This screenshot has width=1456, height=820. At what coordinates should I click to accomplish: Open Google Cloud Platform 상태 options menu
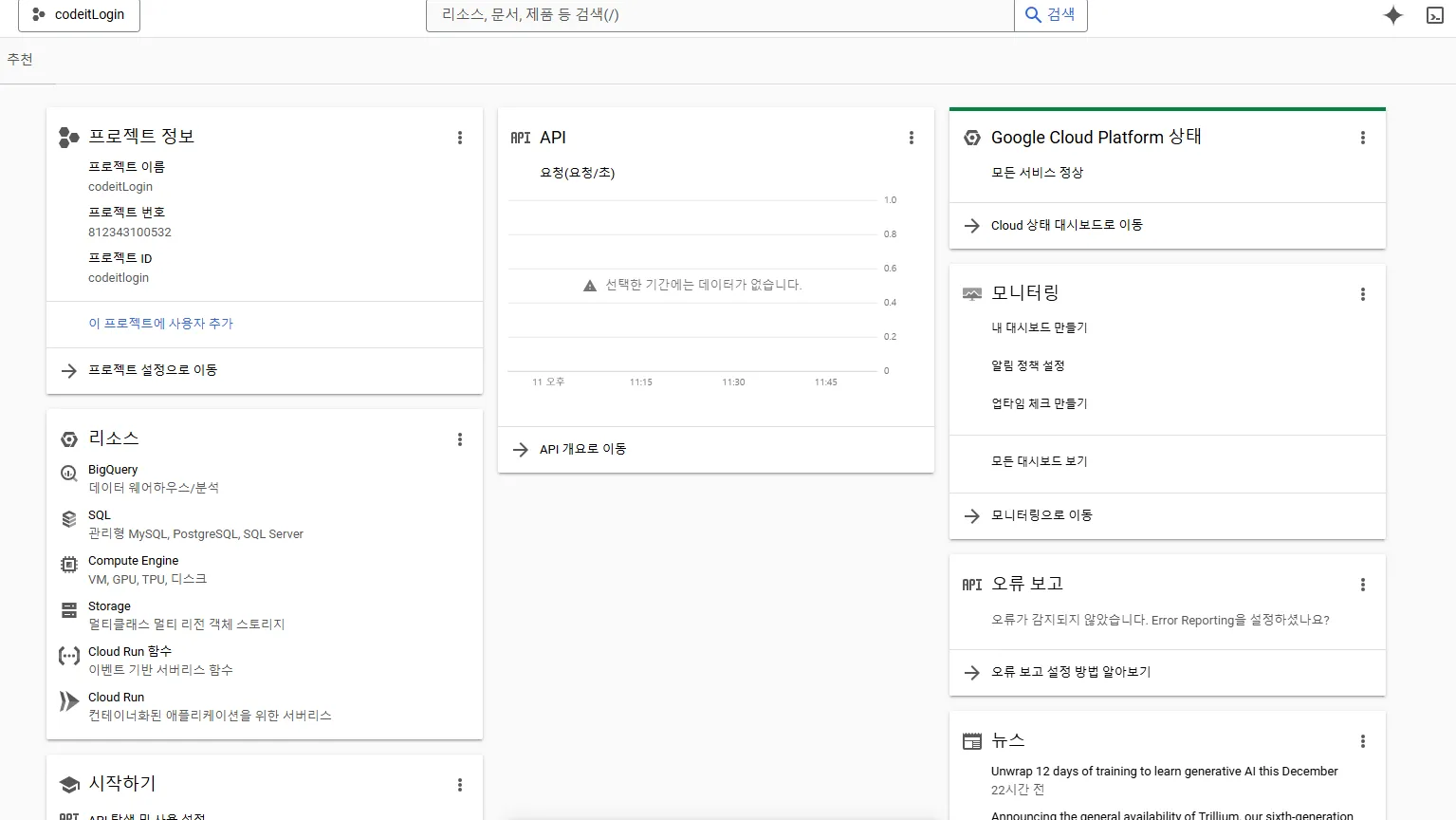click(1363, 138)
